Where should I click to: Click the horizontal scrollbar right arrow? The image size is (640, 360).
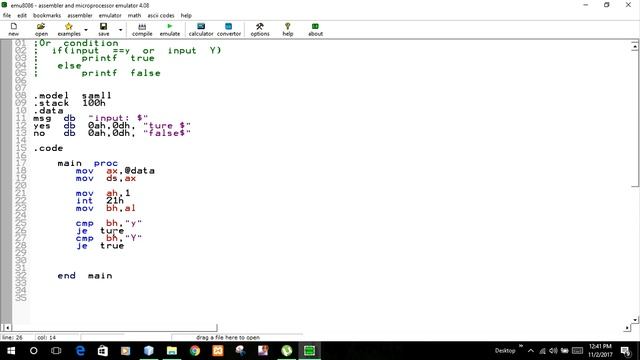tap(627, 327)
